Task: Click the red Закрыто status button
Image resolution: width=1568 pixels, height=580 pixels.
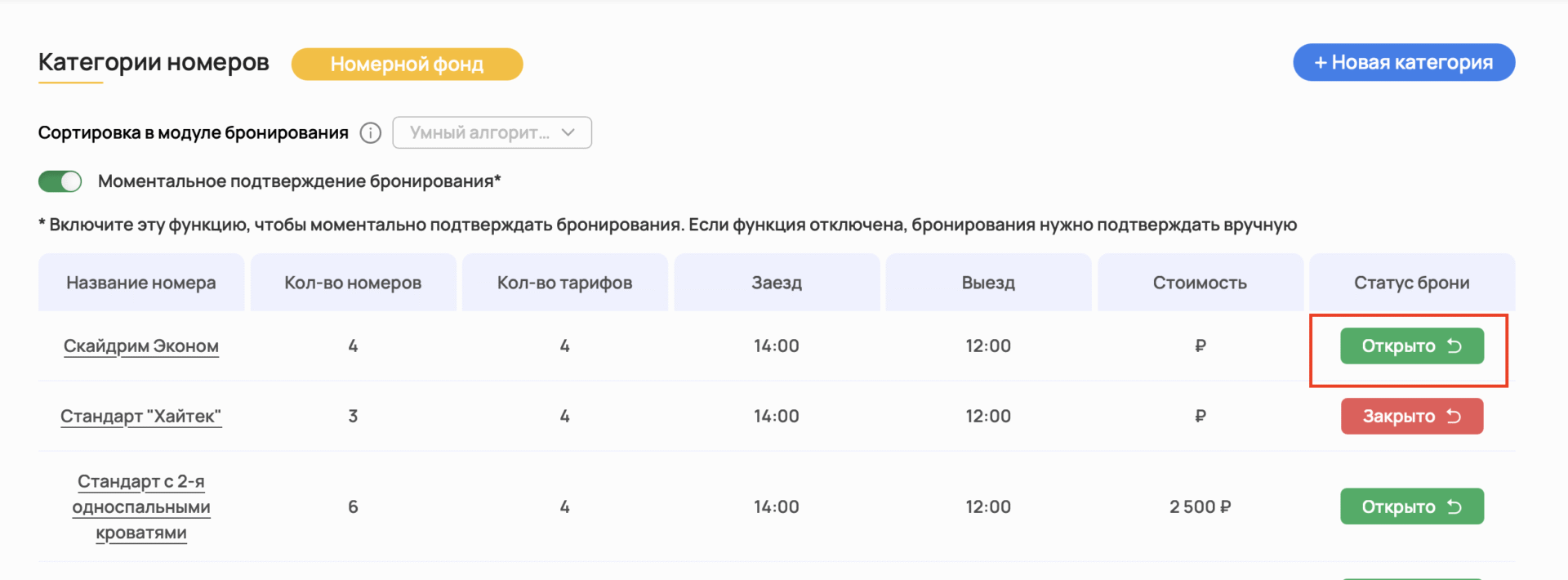Action: 1398,417
